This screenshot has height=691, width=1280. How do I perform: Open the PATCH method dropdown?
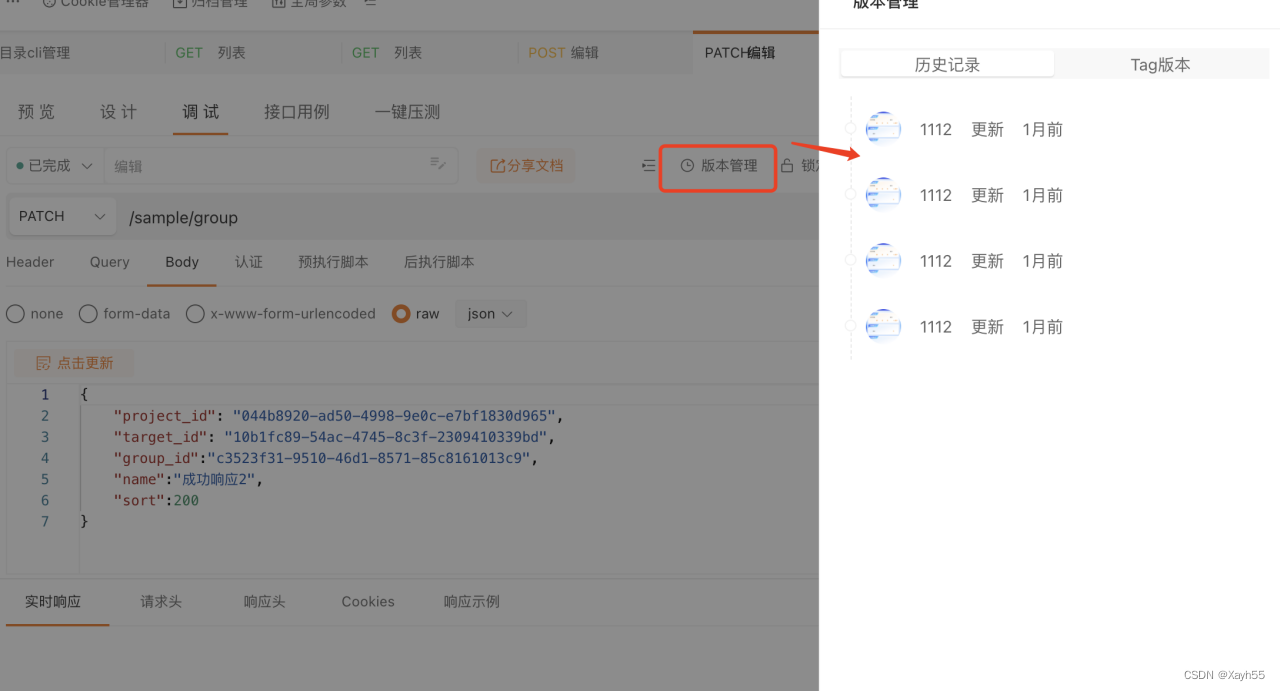(x=60, y=216)
